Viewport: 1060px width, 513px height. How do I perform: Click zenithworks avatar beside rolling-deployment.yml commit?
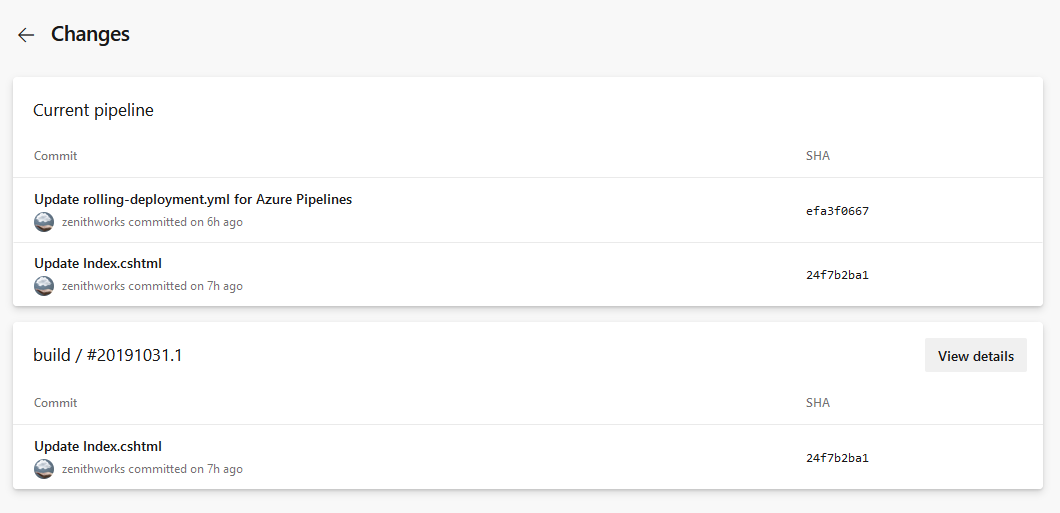44,222
